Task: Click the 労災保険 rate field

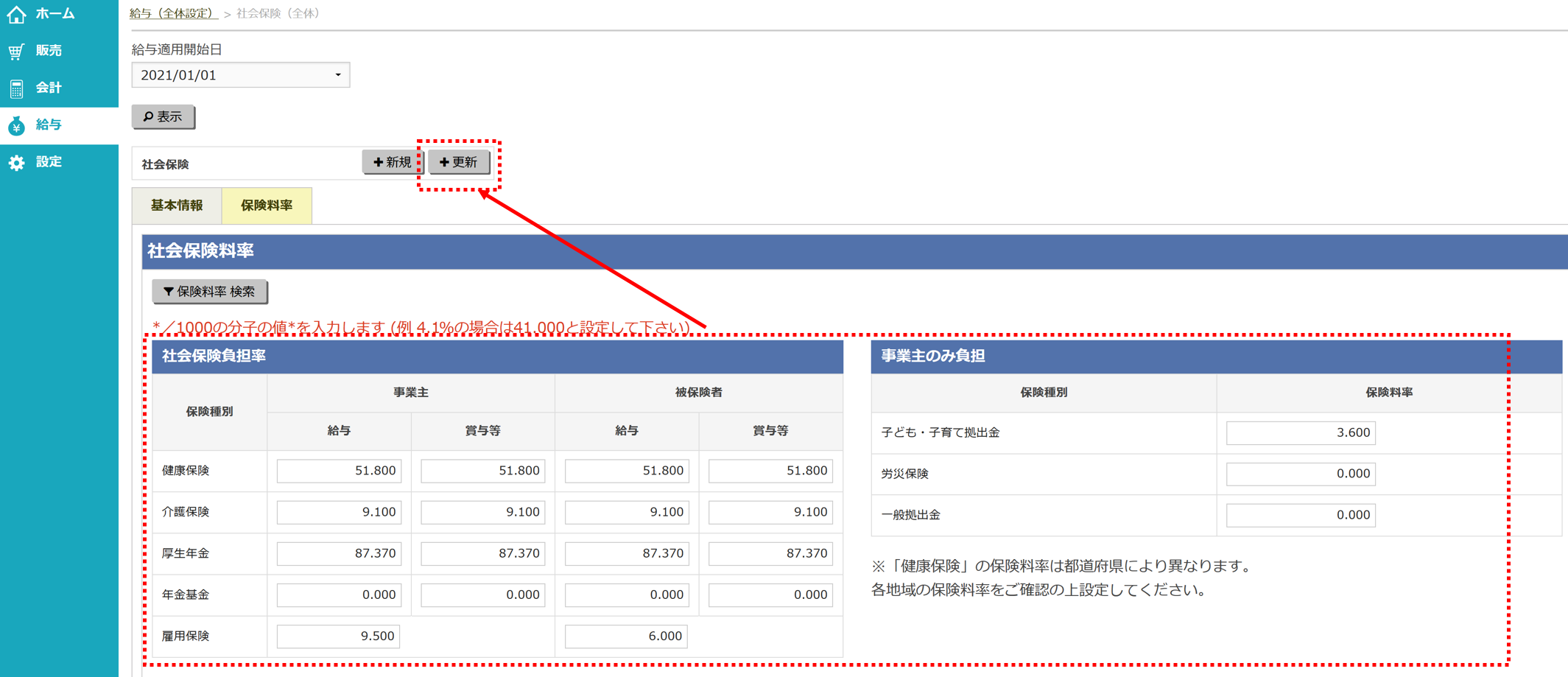Action: coord(1300,474)
